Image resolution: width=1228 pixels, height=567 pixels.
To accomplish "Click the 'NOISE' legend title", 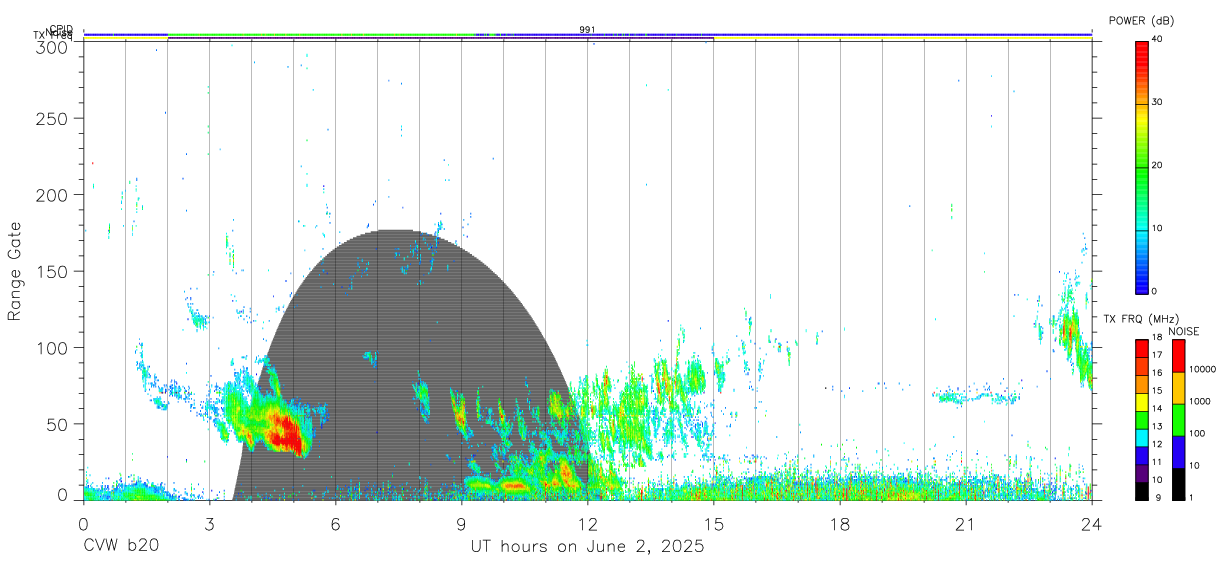I will point(1183,331).
